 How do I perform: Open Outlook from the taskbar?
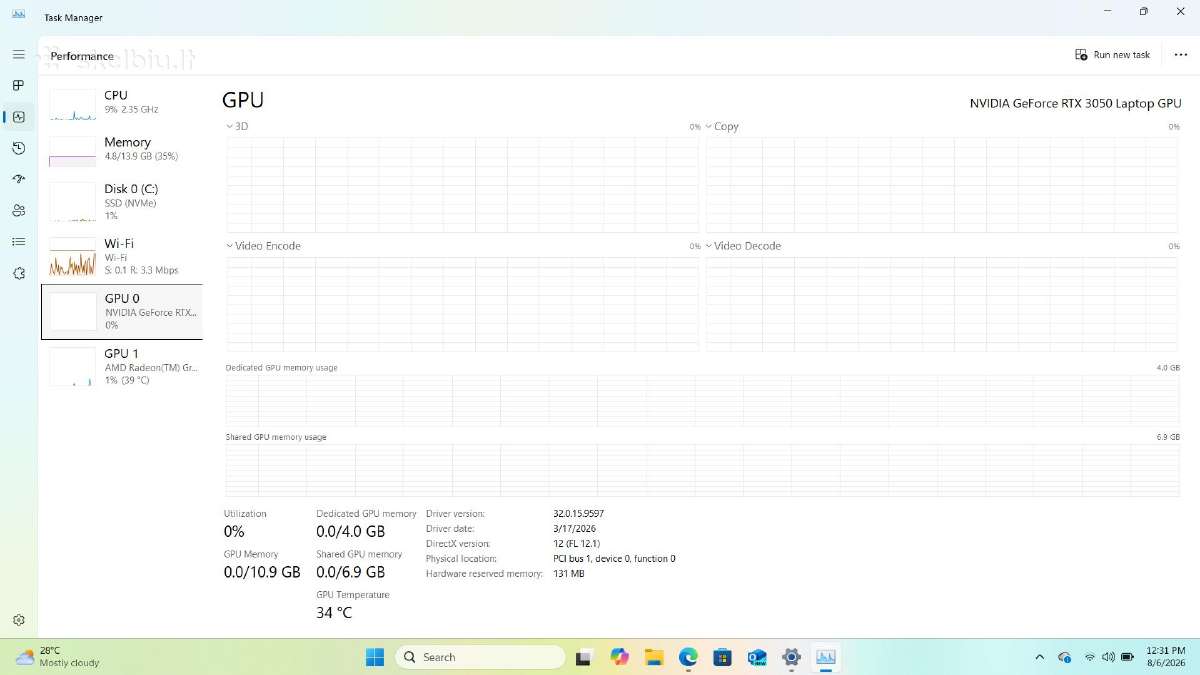757,657
